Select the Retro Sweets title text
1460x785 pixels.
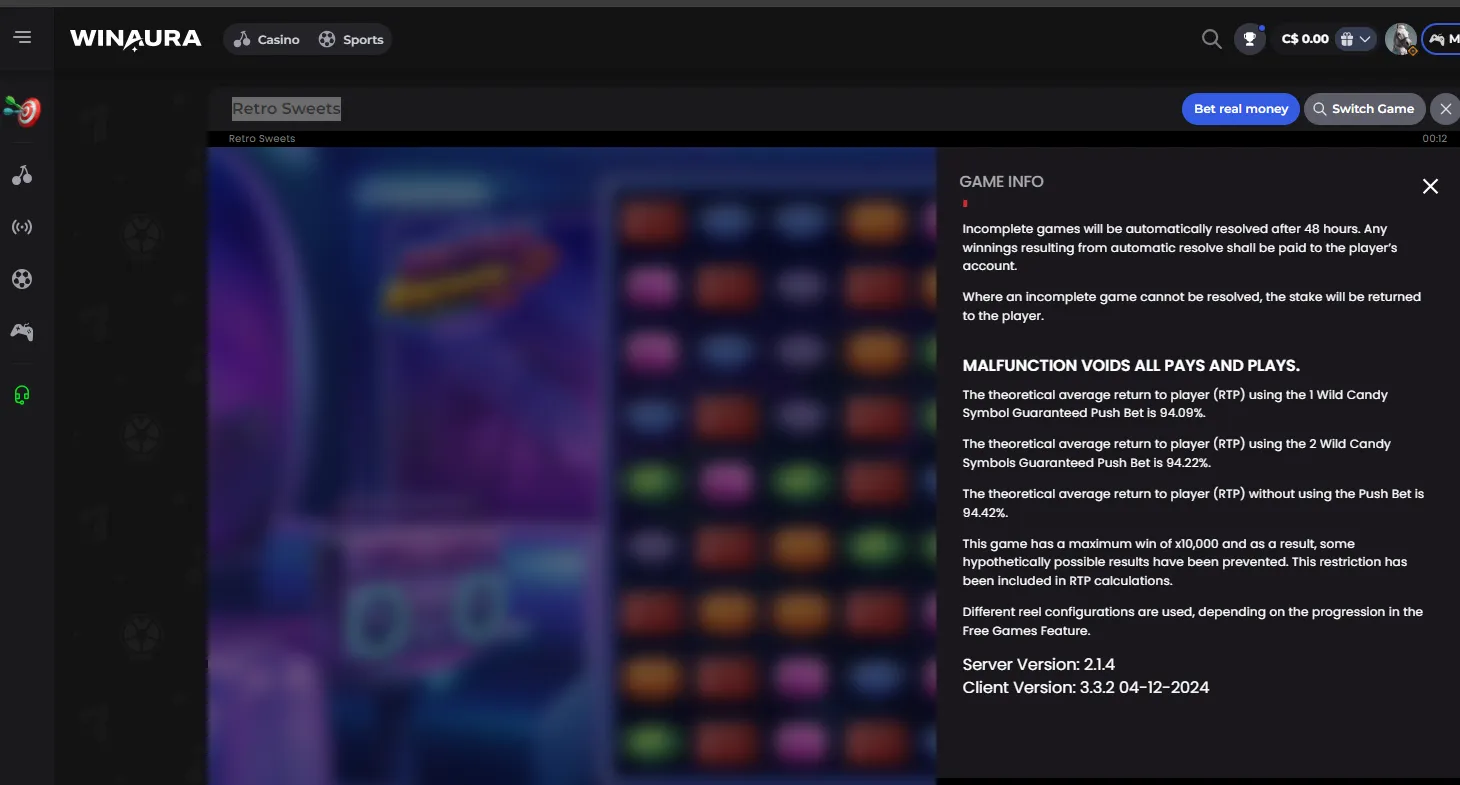click(x=286, y=108)
